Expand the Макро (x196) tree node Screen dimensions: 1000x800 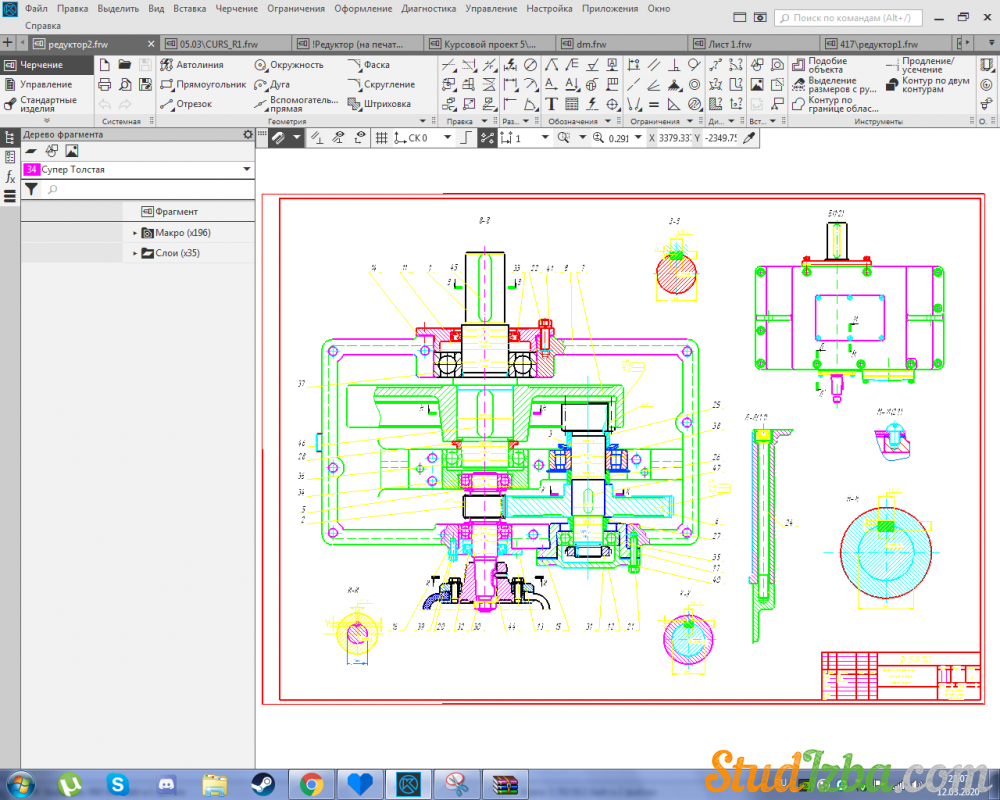(135, 233)
